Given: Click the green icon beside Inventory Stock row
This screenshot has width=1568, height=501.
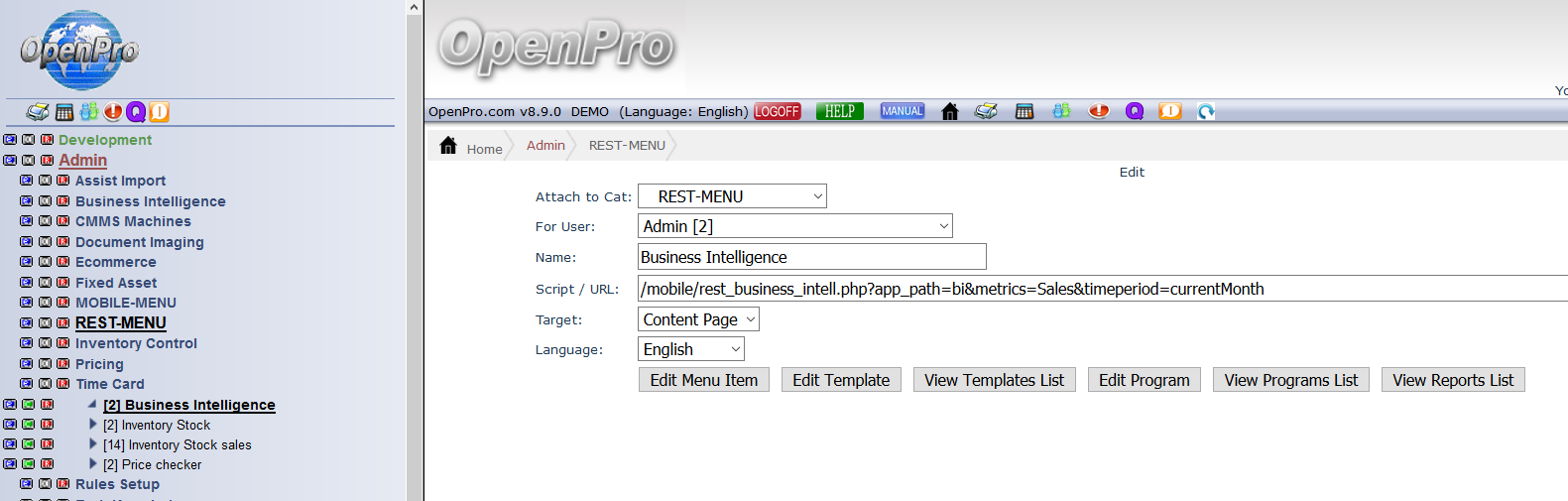Looking at the screenshot, I should click(x=29, y=425).
